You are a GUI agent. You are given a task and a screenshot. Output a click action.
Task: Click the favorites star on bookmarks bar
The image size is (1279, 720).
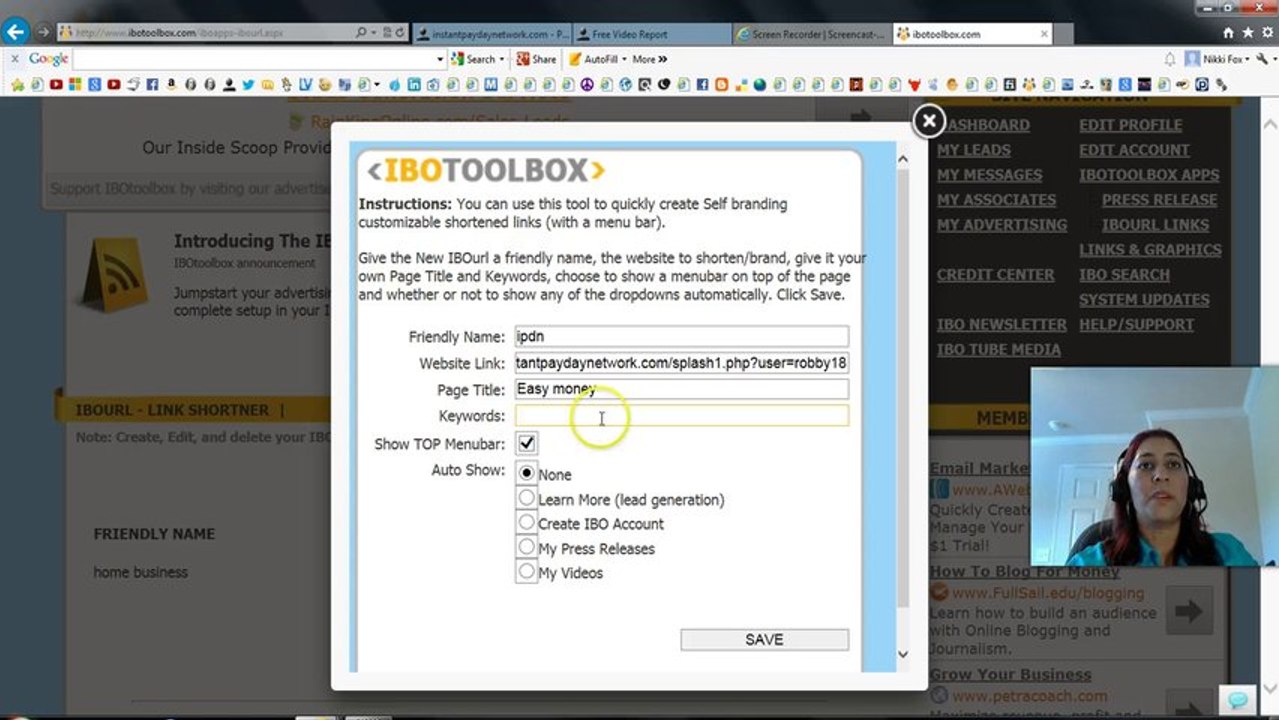coord(18,85)
